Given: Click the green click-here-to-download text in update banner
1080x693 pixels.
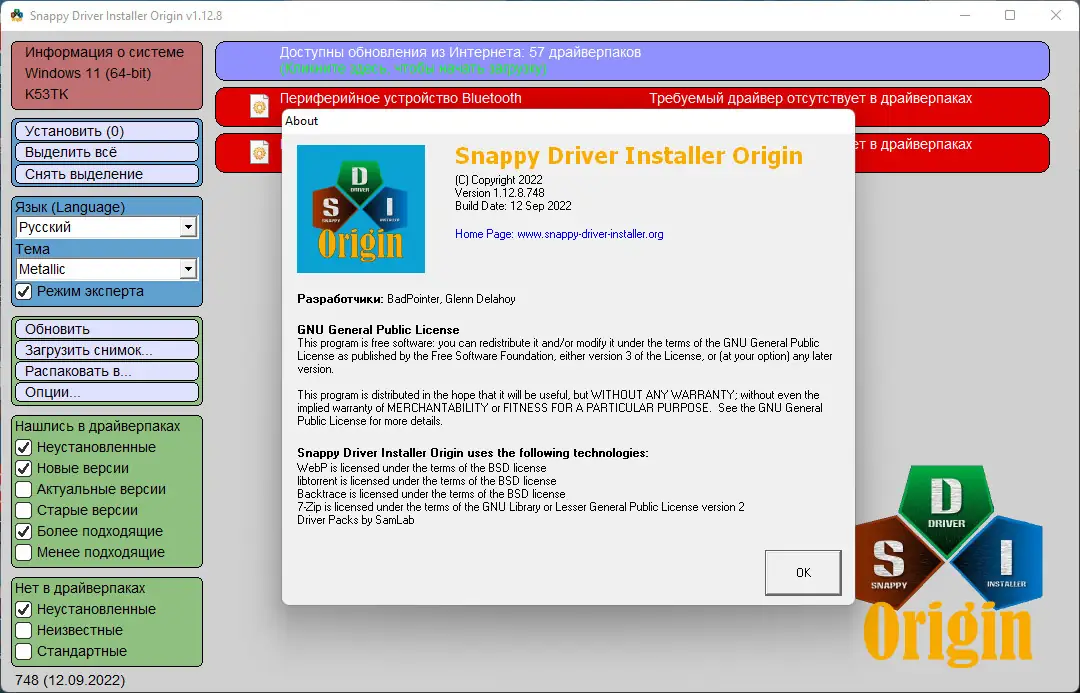Looking at the screenshot, I should point(413,68).
